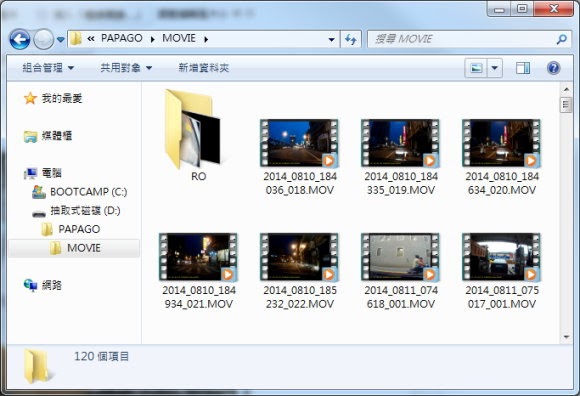Open the view options dropdown arrow

click(x=495, y=68)
